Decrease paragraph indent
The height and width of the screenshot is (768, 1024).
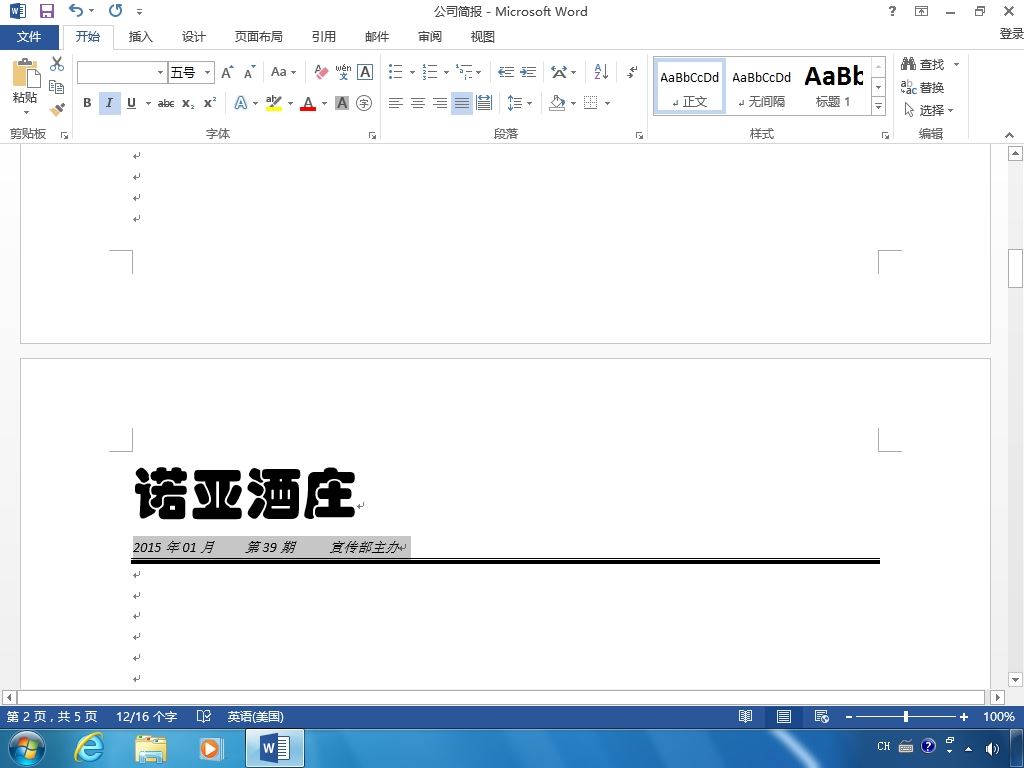pyautogui.click(x=506, y=72)
